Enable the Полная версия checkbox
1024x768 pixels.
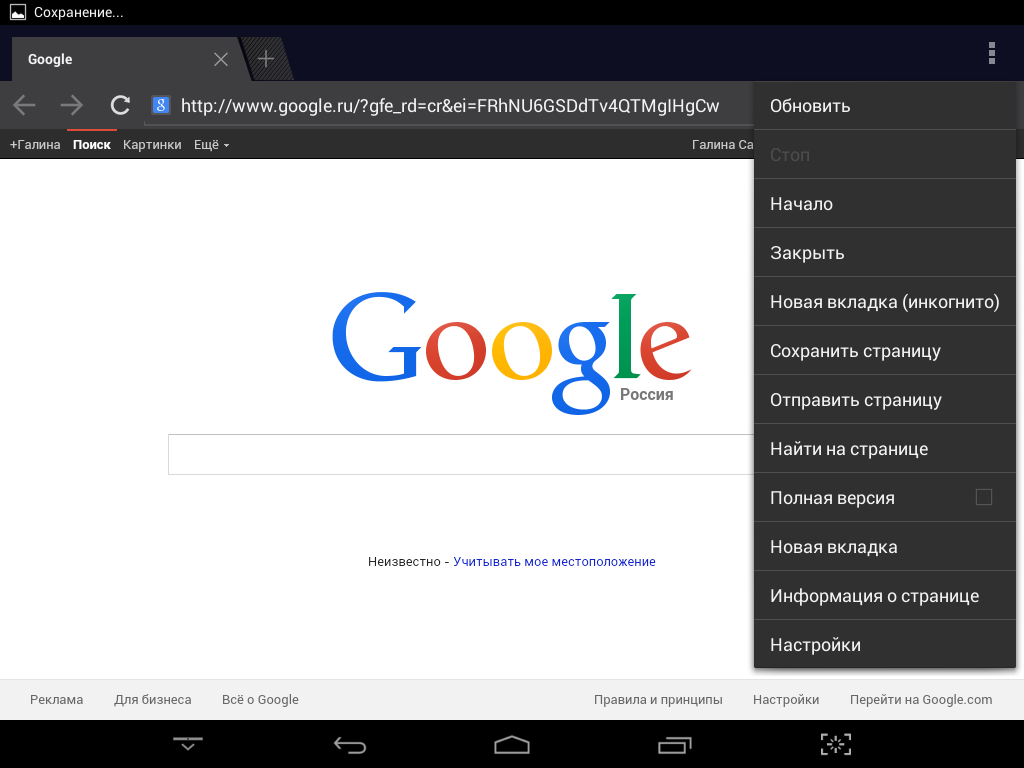click(x=984, y=497)
